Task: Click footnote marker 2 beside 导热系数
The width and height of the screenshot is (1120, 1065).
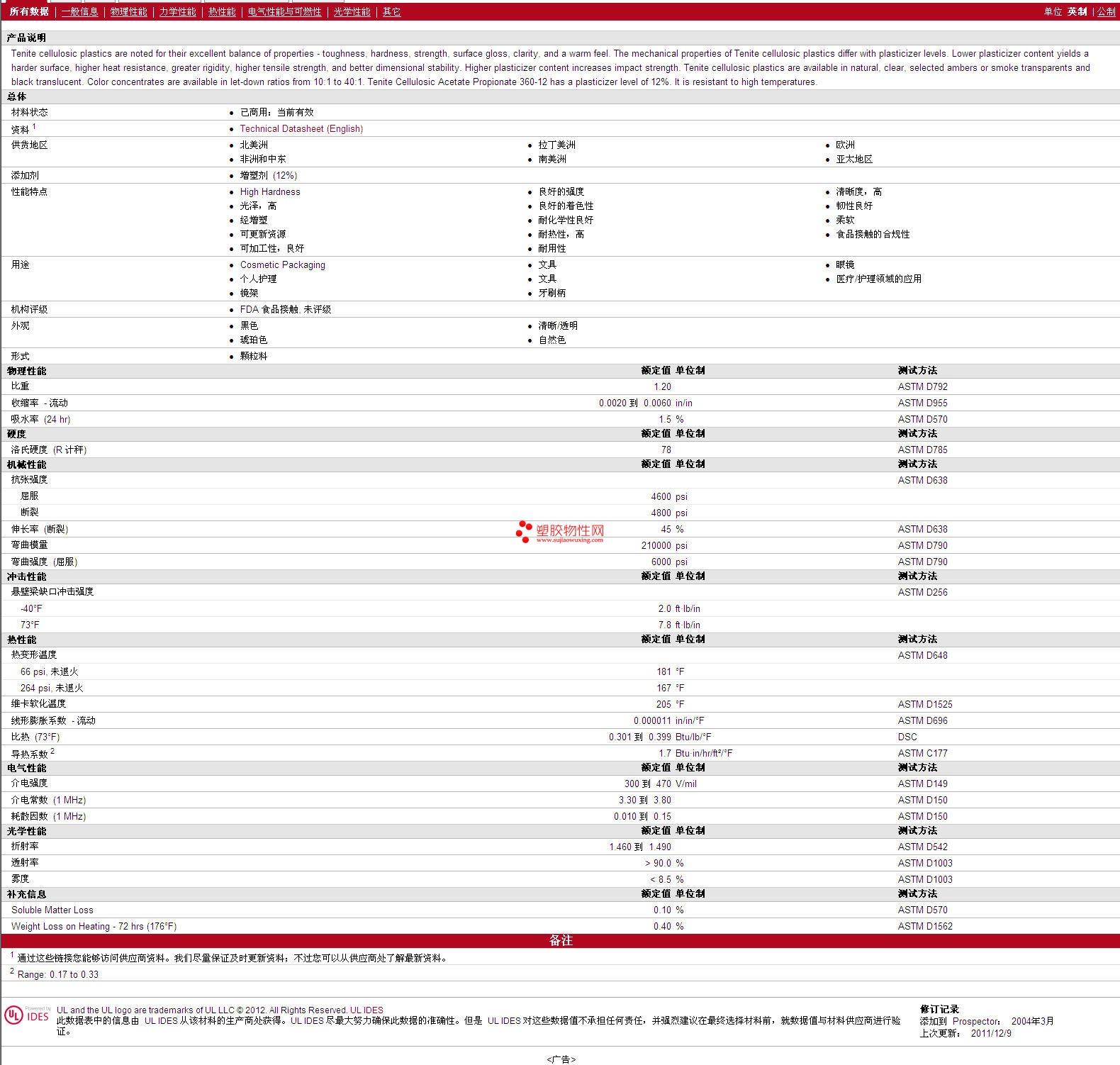Action: pyautogui.click(x=52, y=751)
